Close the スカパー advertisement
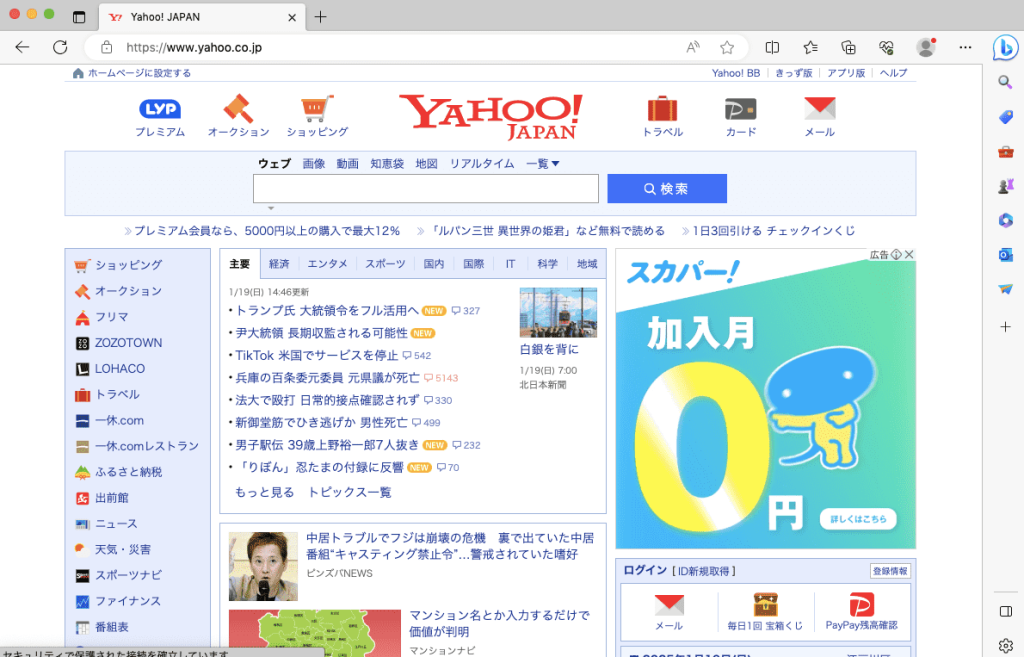The height and width of the screenshot is (657, 1024). pos(909,254)
